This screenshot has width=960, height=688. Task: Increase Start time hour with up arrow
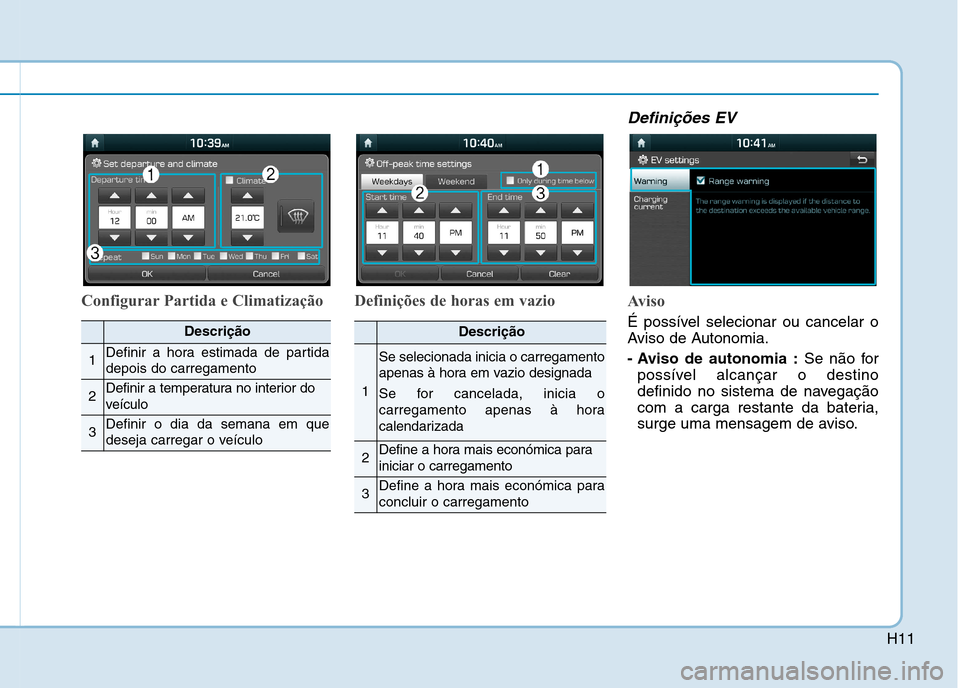[382, 211]
